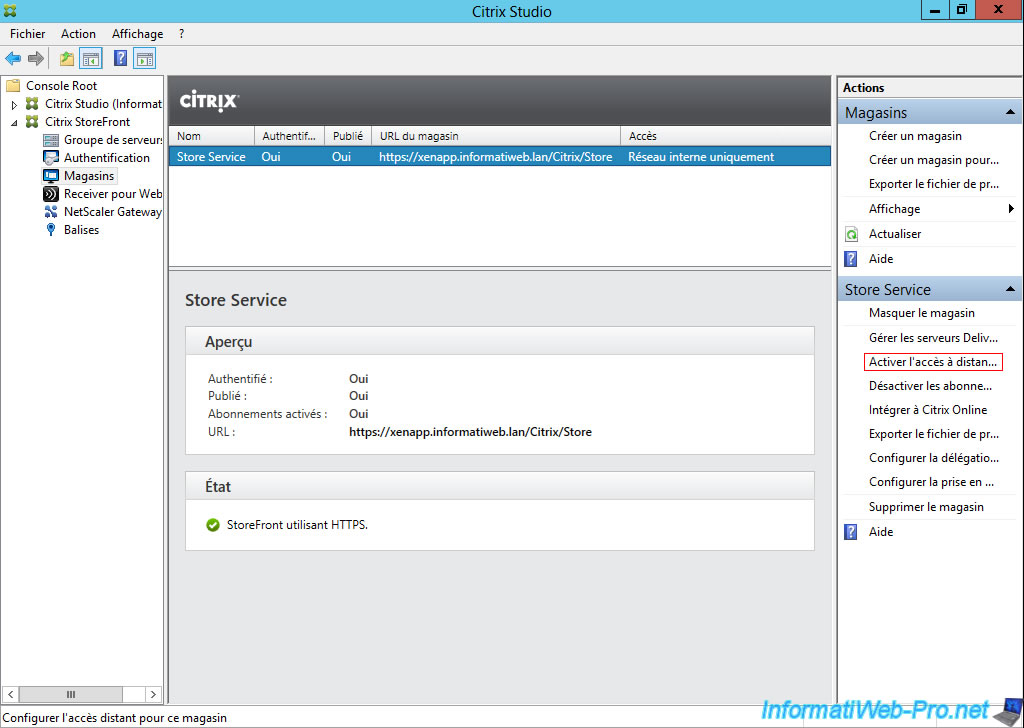1024x728 pixels.
Task: Click the blue Help question mark toolbar icon
Action: pos(120,58)
